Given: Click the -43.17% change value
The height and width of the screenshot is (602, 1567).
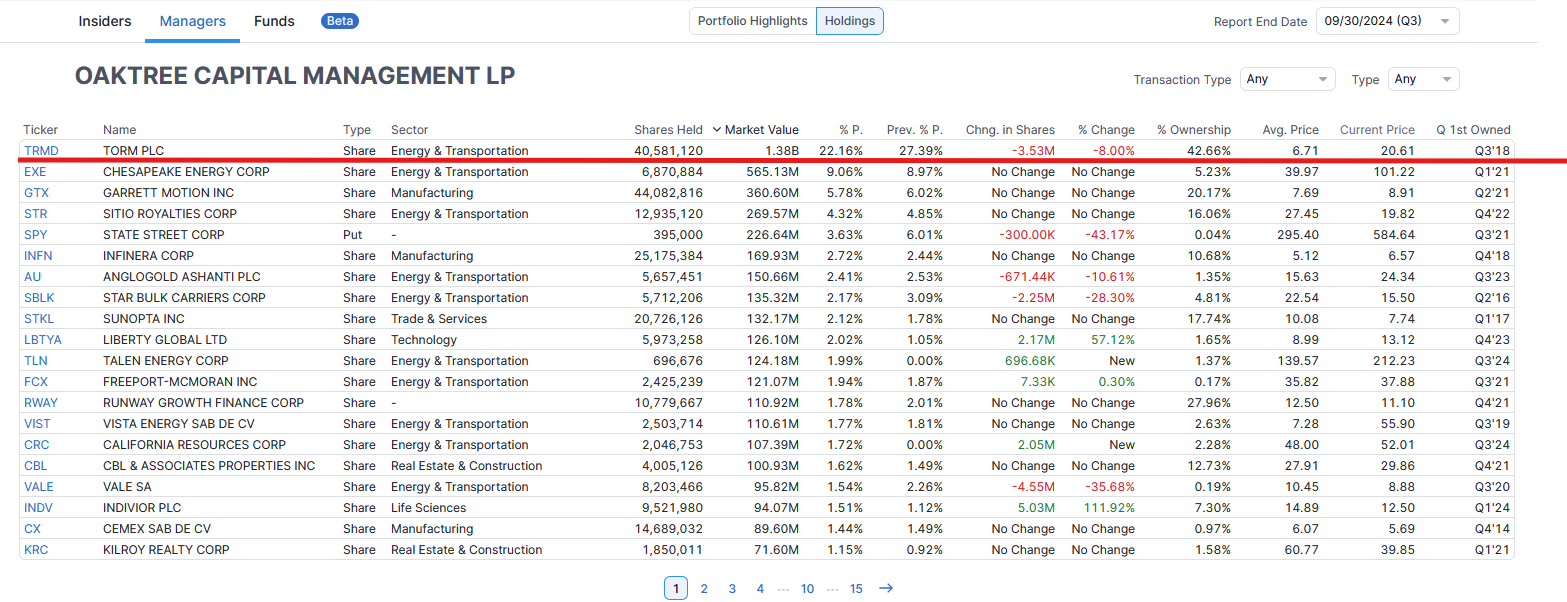Looking at the screenshot, I should tap(1110, 235).
